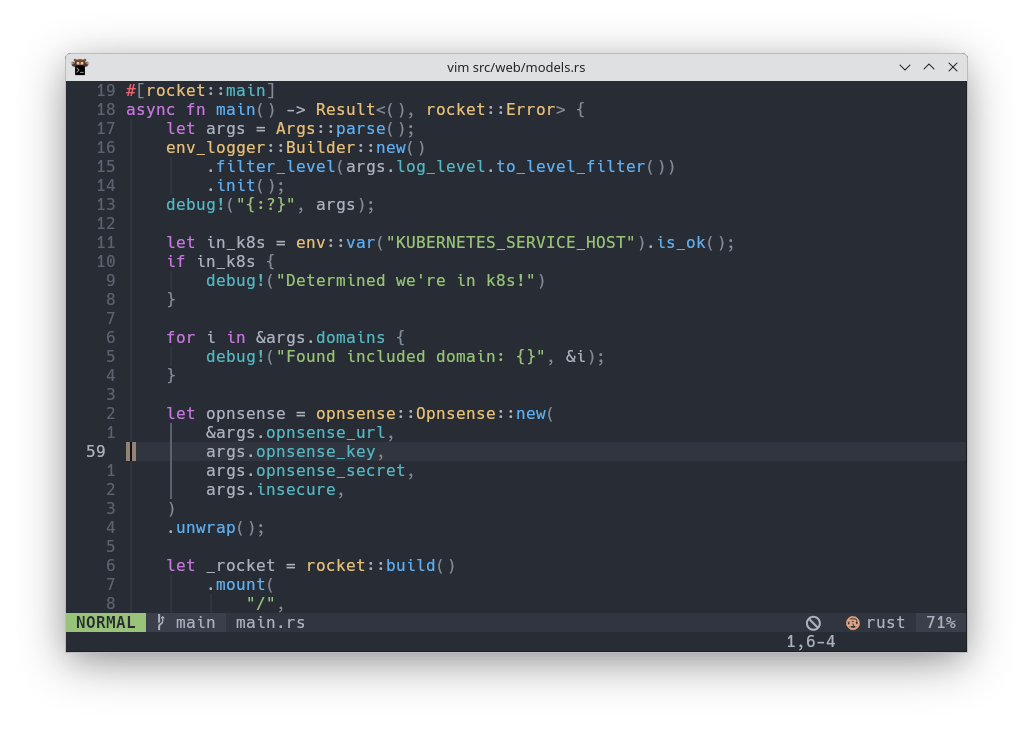Viewport: 1033px width, 730px height.
Task: Click 'Args::parse()' call
Action: pyautogui.click(x=340, y=128)
